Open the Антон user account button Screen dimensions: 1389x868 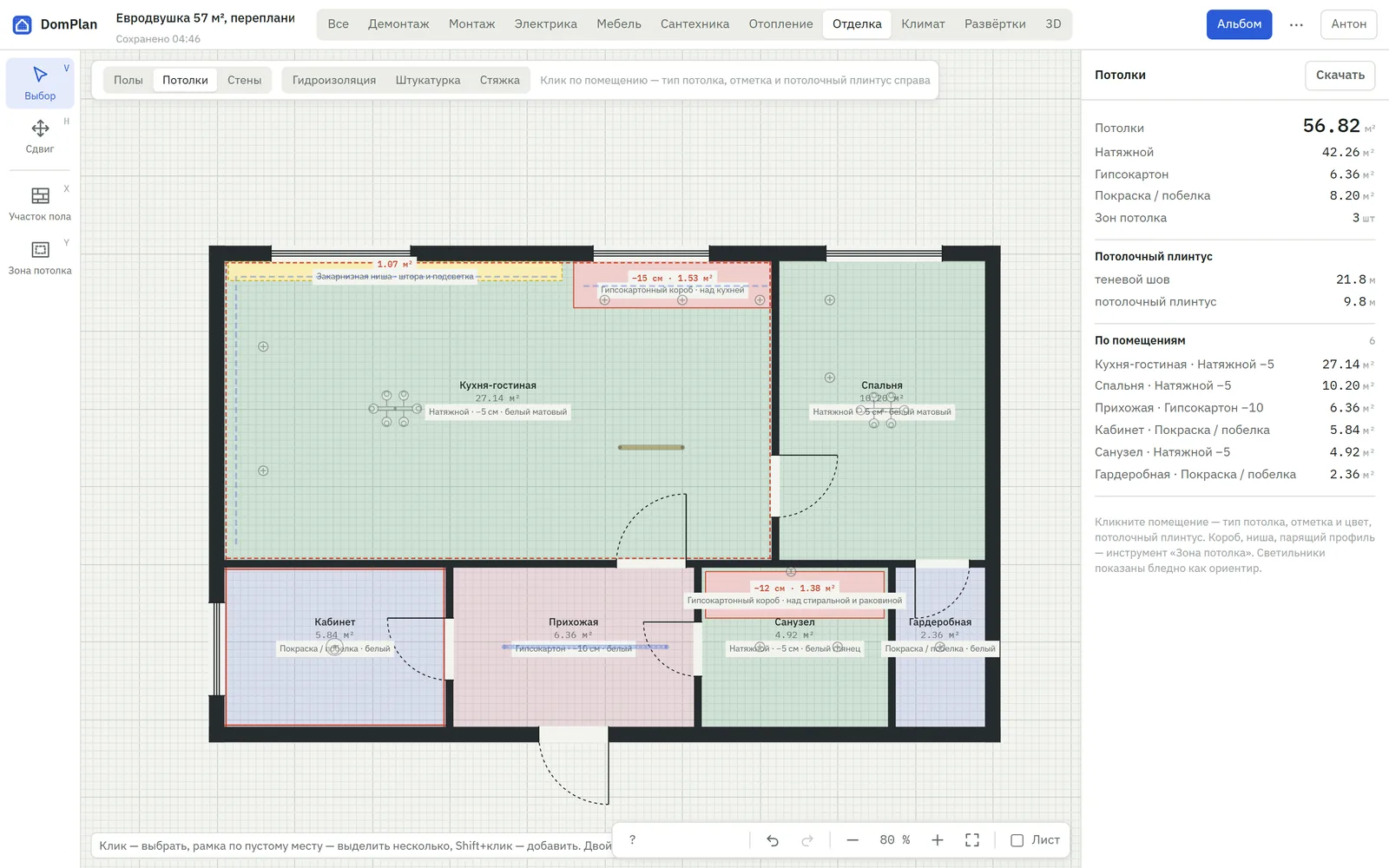click(1348, 24)
